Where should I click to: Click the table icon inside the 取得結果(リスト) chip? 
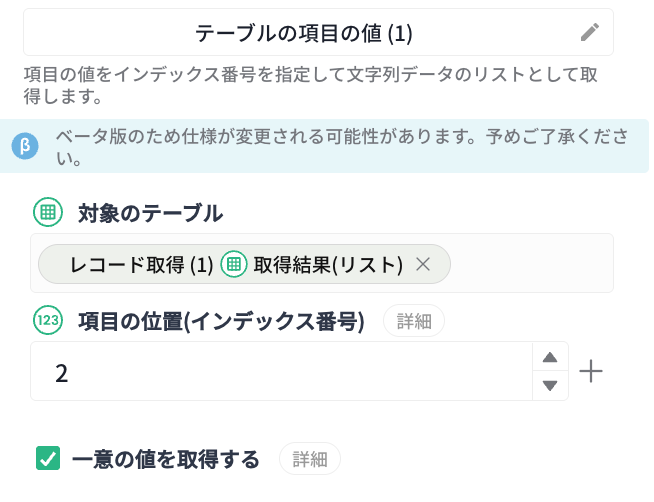point(233,264)
